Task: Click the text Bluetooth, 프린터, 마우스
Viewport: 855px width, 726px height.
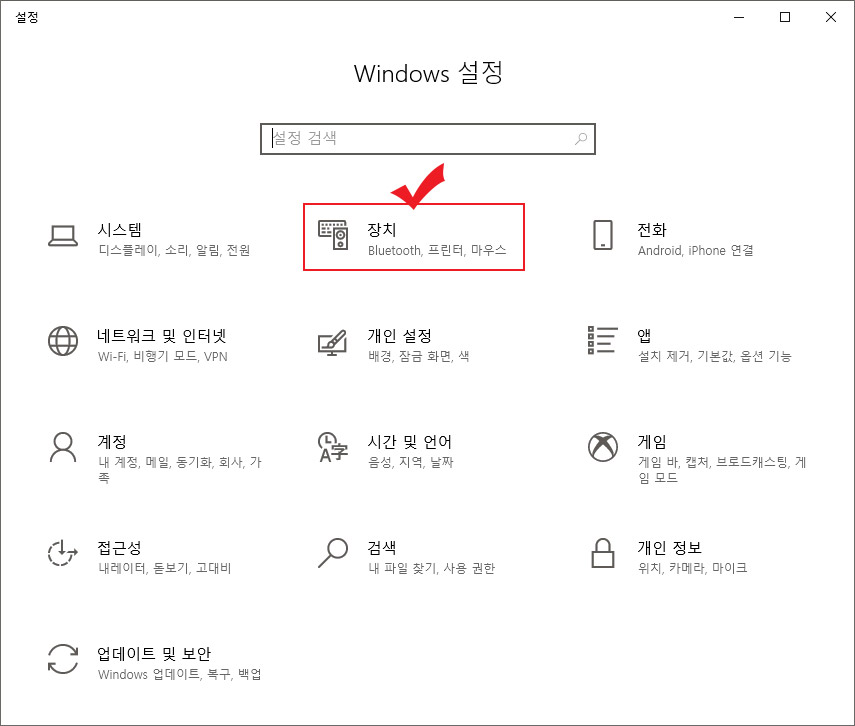Action: [437, 250]
